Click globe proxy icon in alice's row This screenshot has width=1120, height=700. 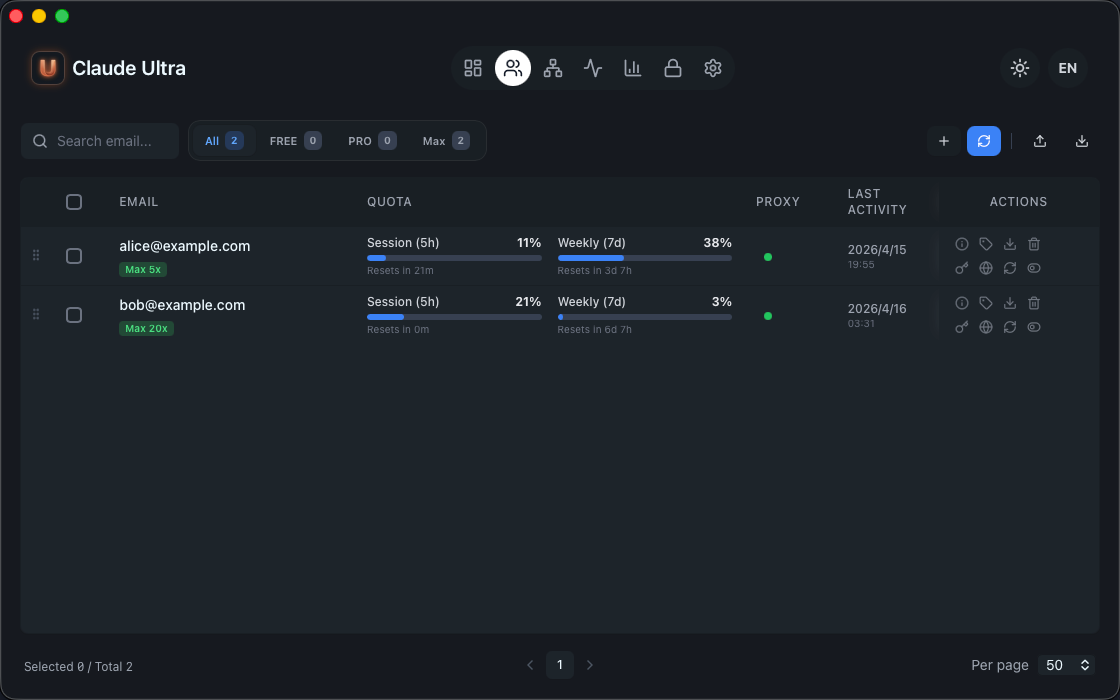pos(986,268)
